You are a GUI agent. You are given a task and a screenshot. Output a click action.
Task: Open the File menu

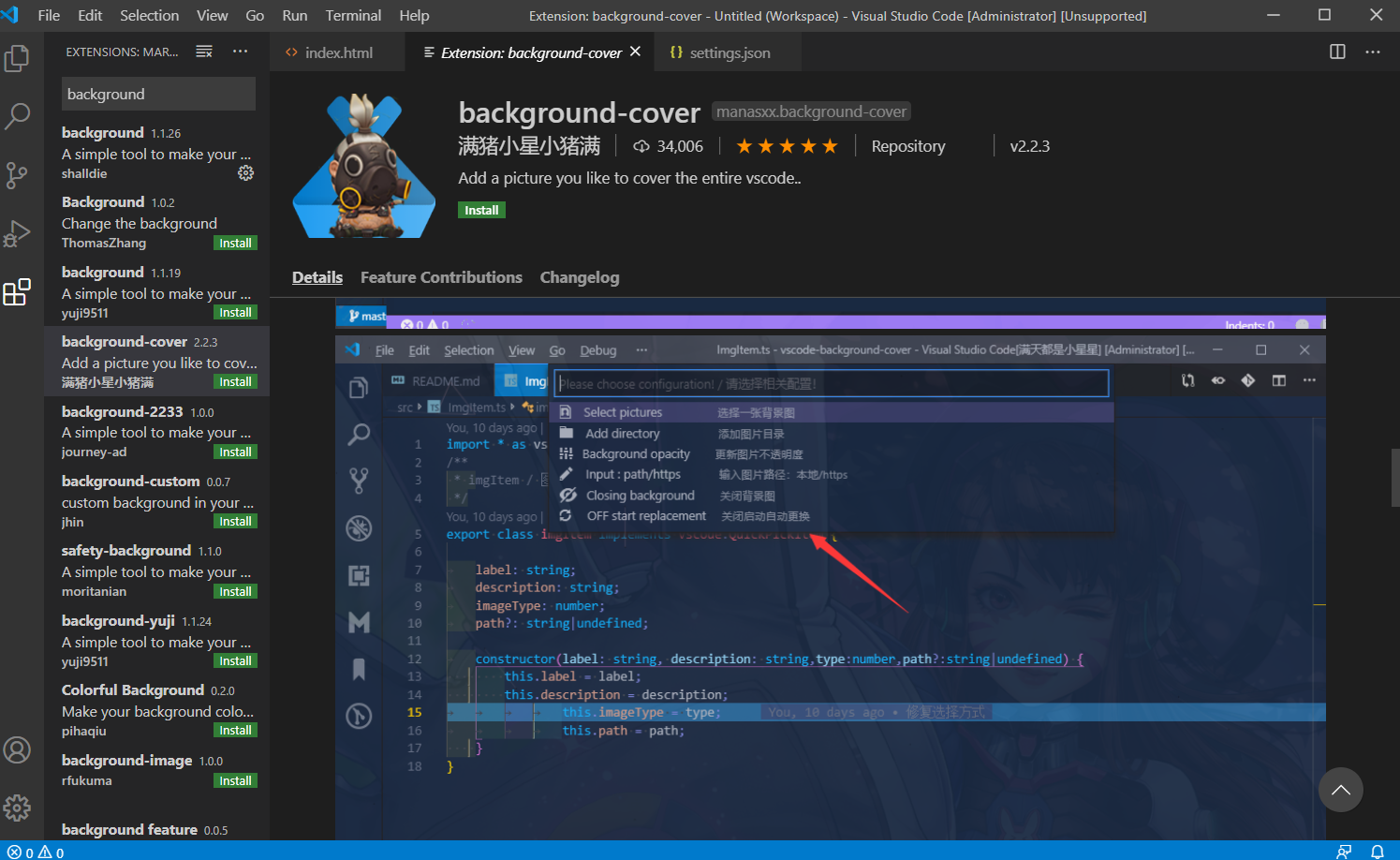pyautogui.click(x=49, y=15)
